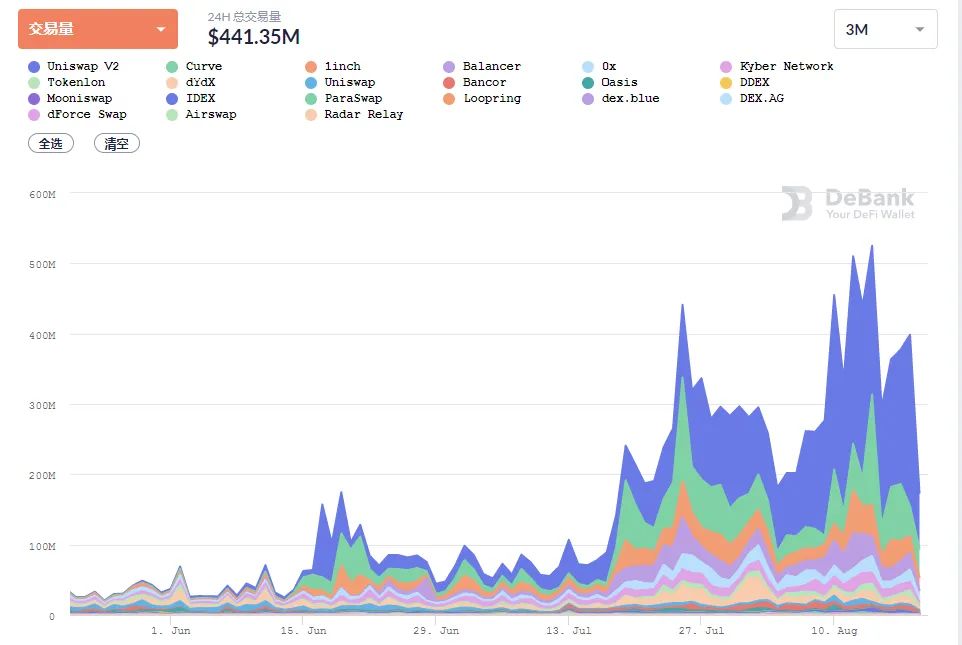This screenshot has width=962, height=645.
Task: Click the Balancer purple legend dot
Action: (x=449, y=67)
